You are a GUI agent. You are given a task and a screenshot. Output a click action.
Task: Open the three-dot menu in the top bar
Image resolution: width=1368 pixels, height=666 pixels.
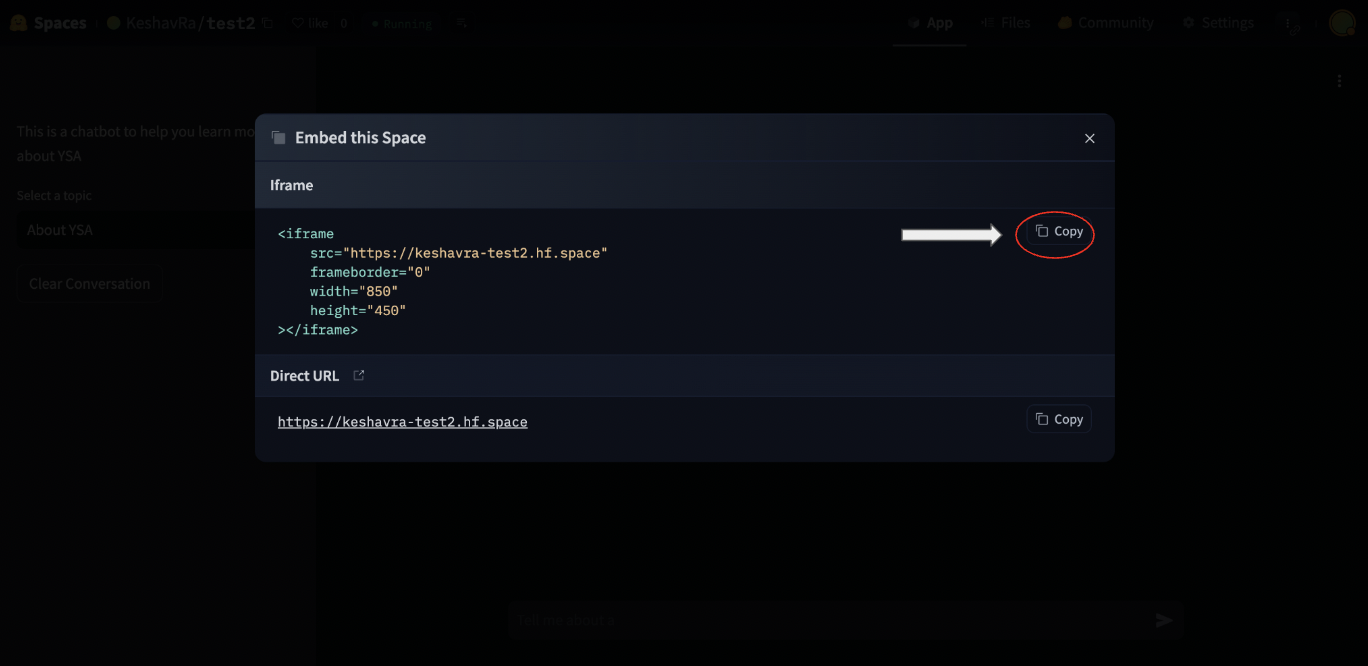(x=1288, y=22)
